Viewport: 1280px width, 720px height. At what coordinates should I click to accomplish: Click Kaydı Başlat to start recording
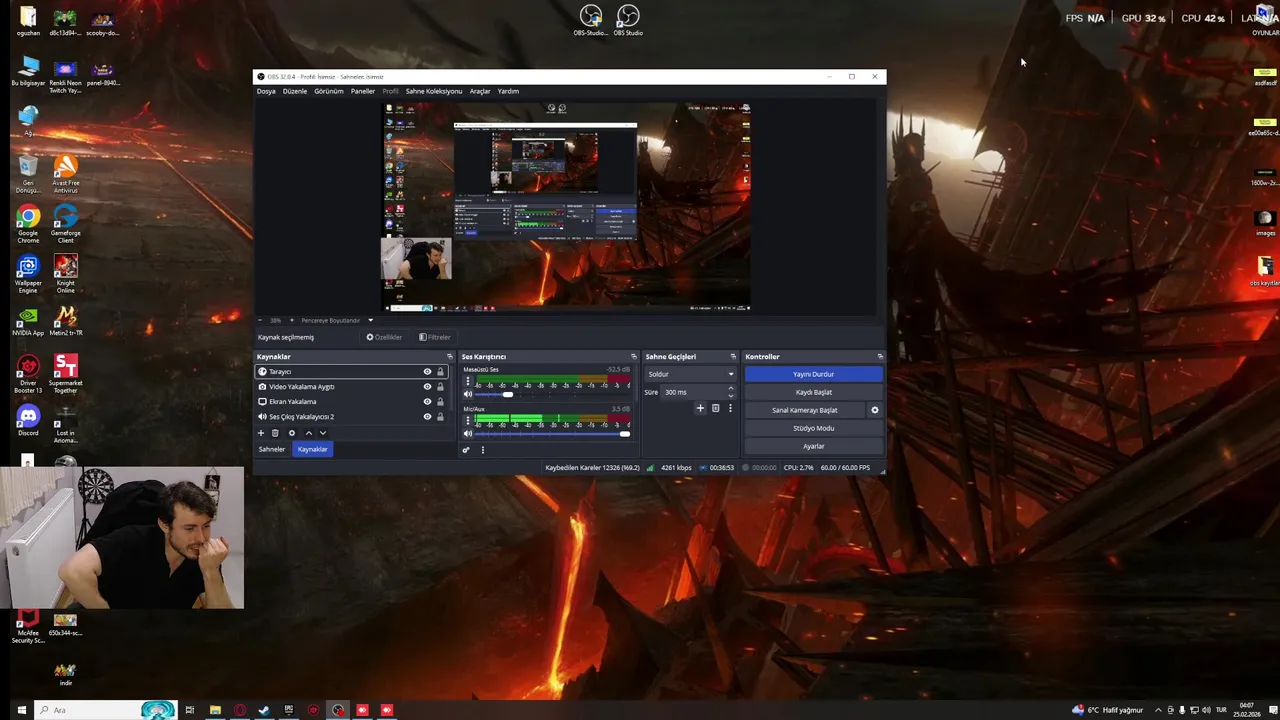click(814, 392)
